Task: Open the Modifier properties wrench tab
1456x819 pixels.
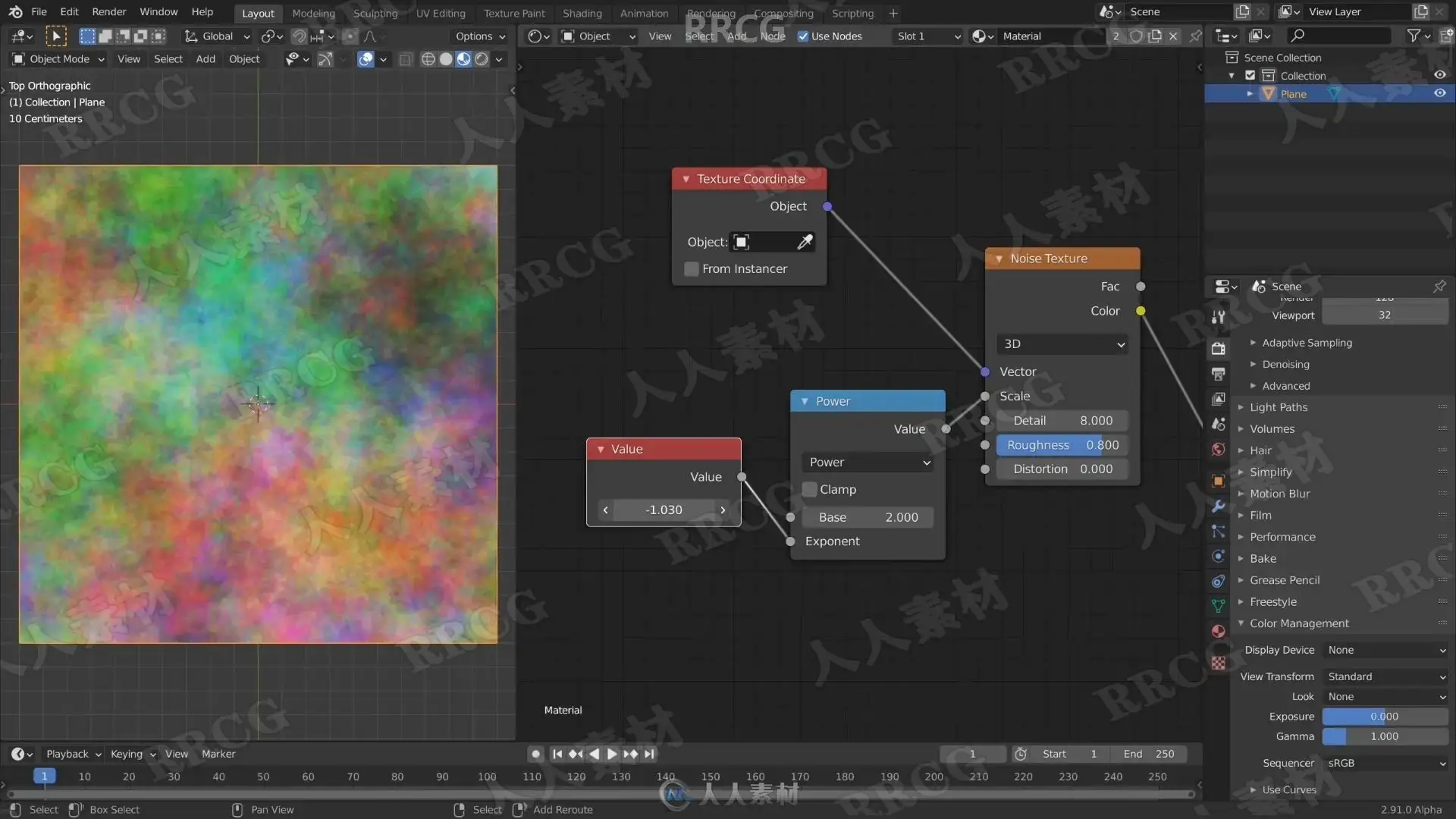Action: click(1219, 506)
